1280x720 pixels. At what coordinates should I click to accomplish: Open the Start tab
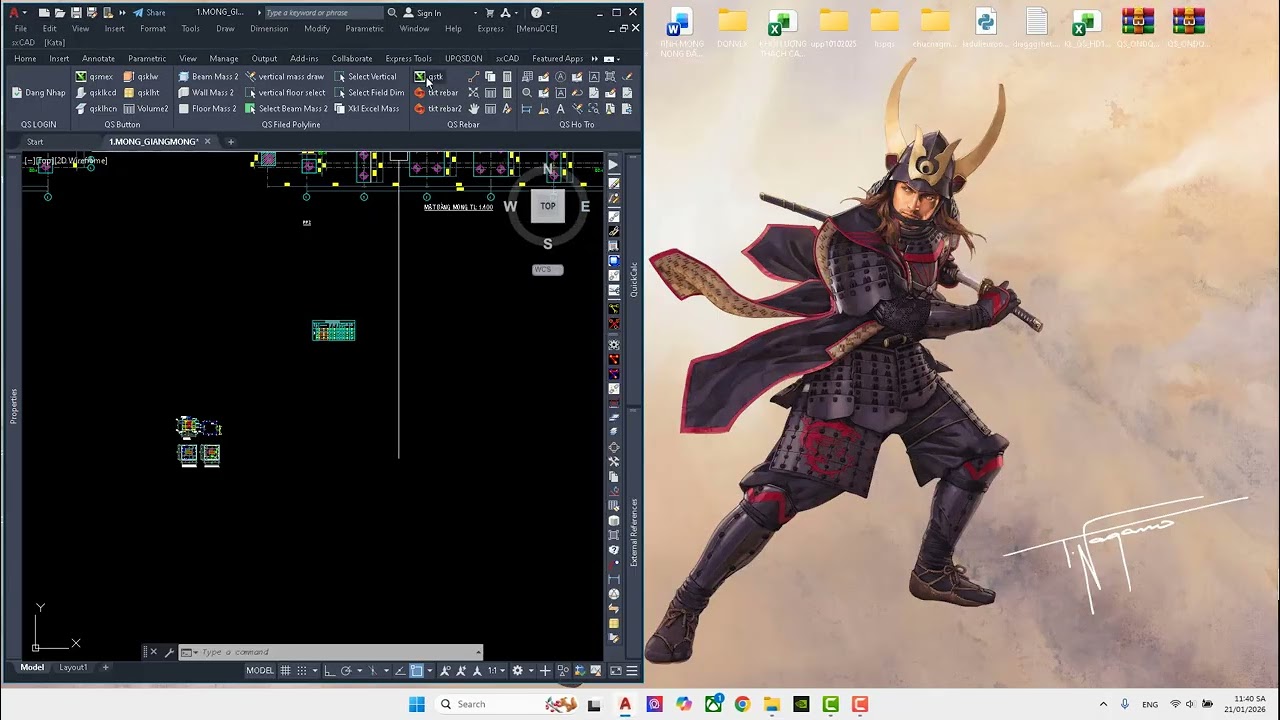click(35, 142)
